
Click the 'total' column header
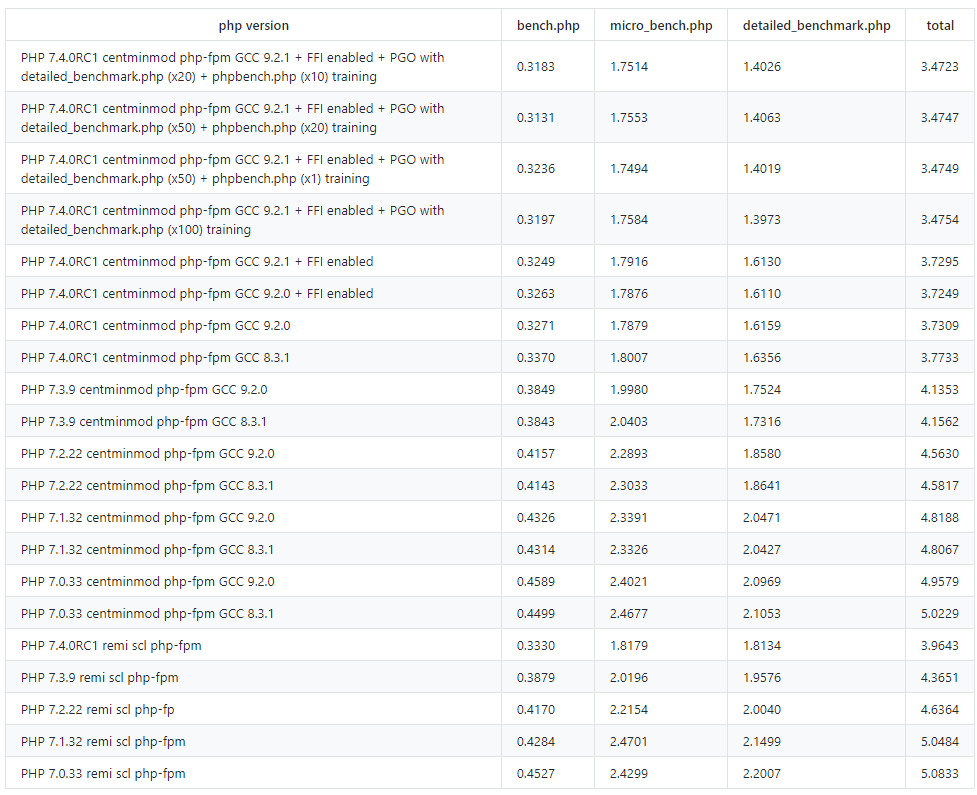pos(940,26)
